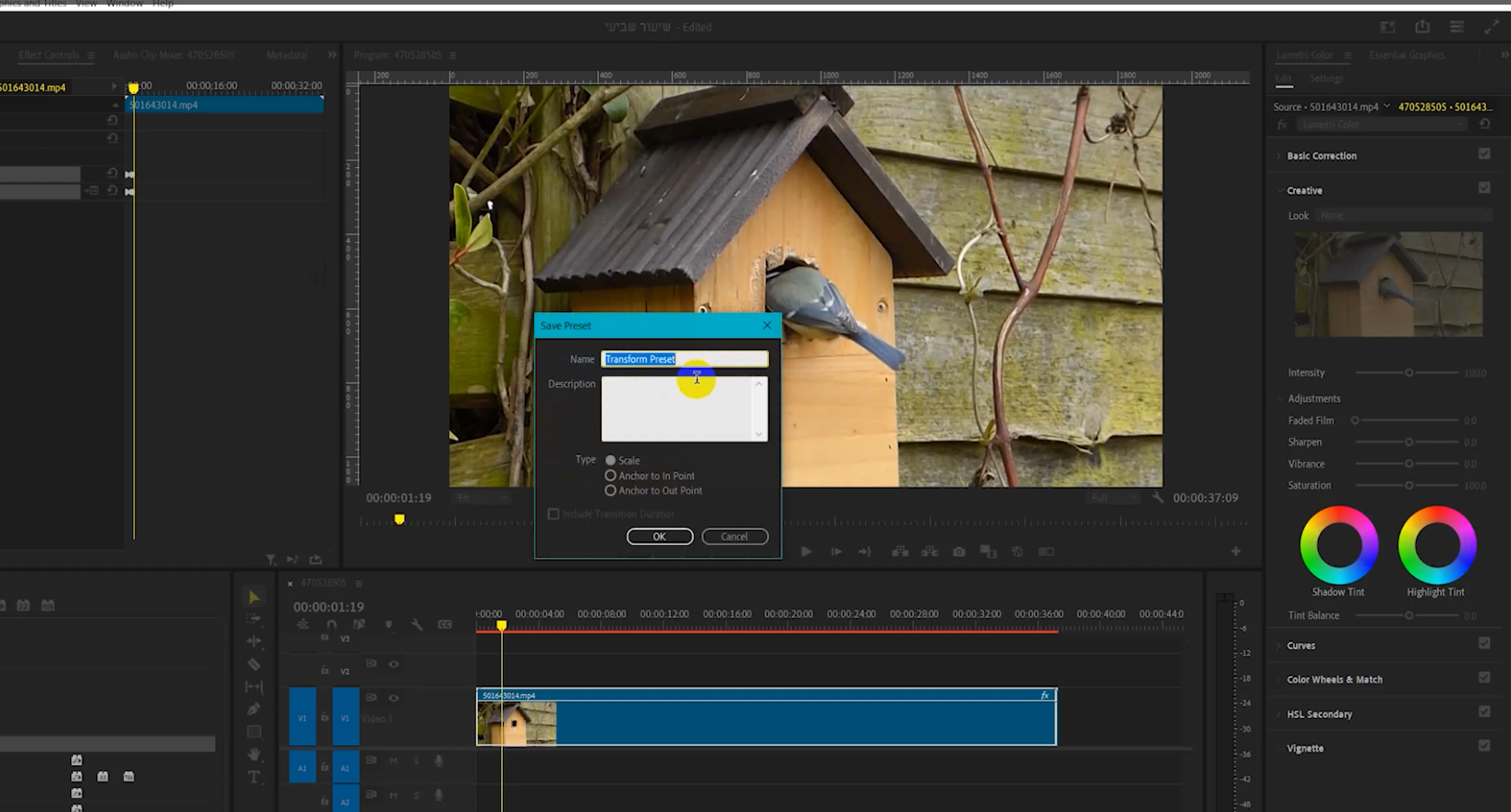Open the Settings tab in Lumetri Color
This screenshot has width=1511, height=812.
tap(1325, 79)
